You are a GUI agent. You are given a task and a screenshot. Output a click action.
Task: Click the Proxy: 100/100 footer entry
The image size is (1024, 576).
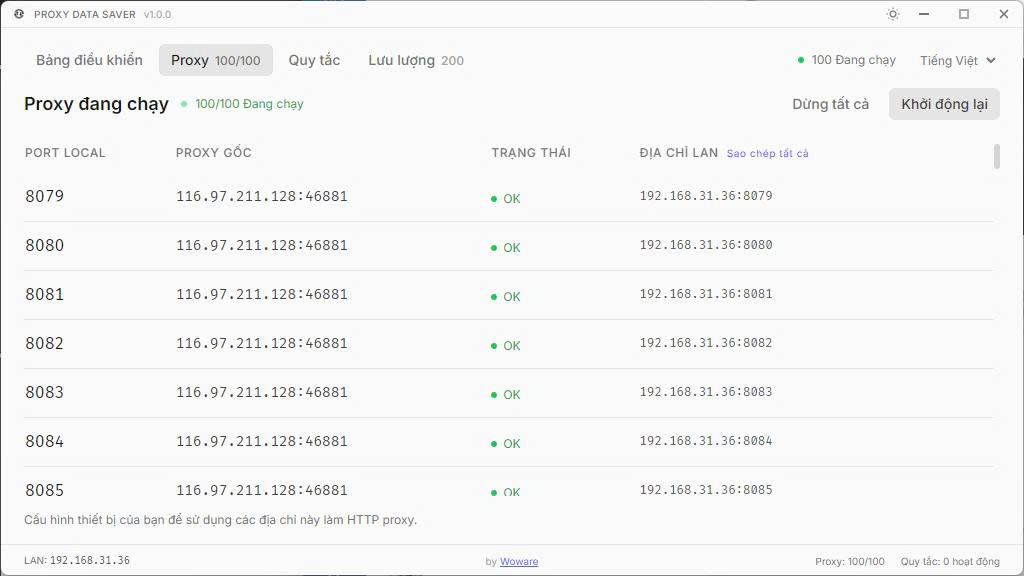coord(850,561)
